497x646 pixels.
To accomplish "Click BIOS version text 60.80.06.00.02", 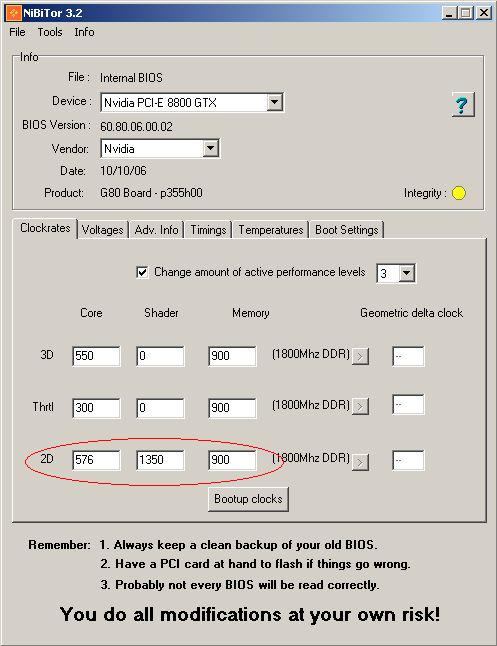I will click(136, 126).
